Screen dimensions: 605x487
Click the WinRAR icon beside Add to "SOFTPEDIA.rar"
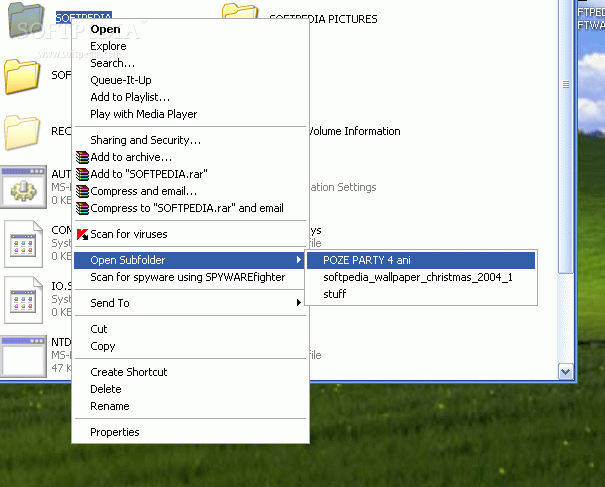(x=82, y=174)
